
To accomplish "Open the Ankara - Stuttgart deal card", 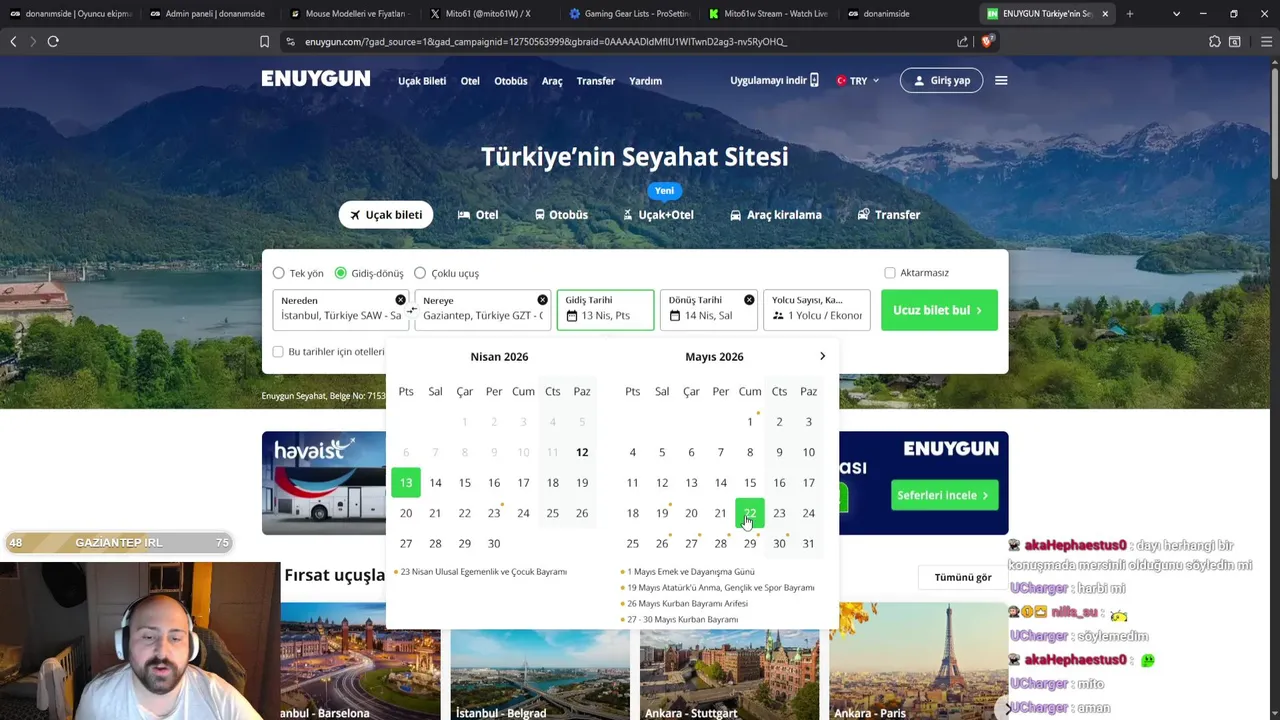I will (729, 661).
